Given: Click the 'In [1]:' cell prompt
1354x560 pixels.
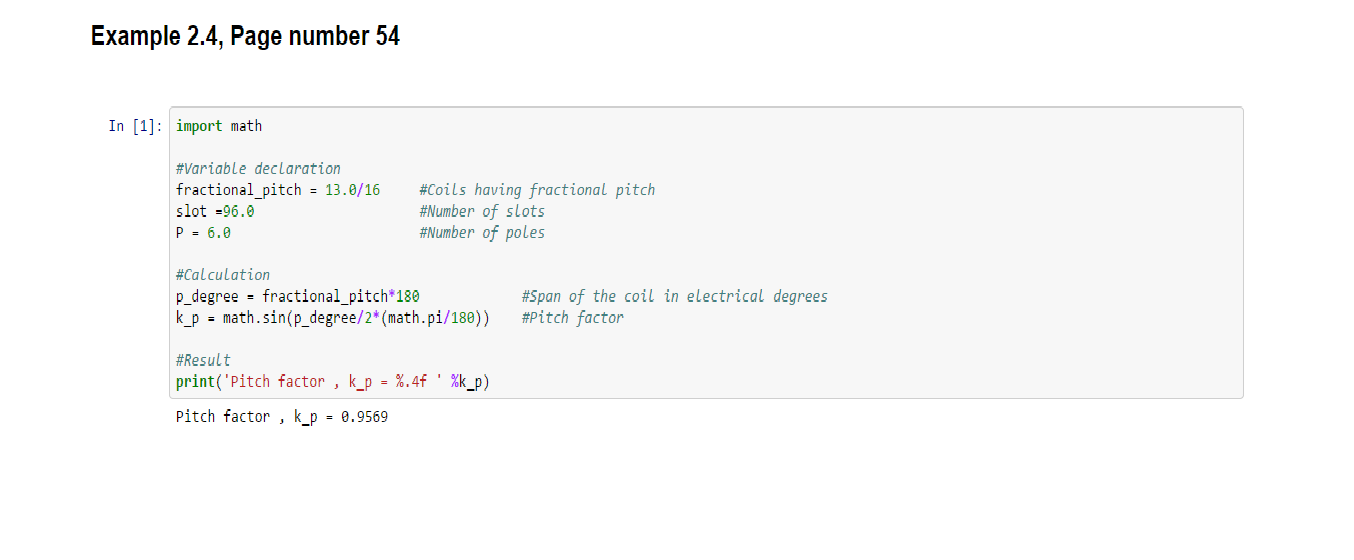Looking at the screenshot, I should point(135,126).
